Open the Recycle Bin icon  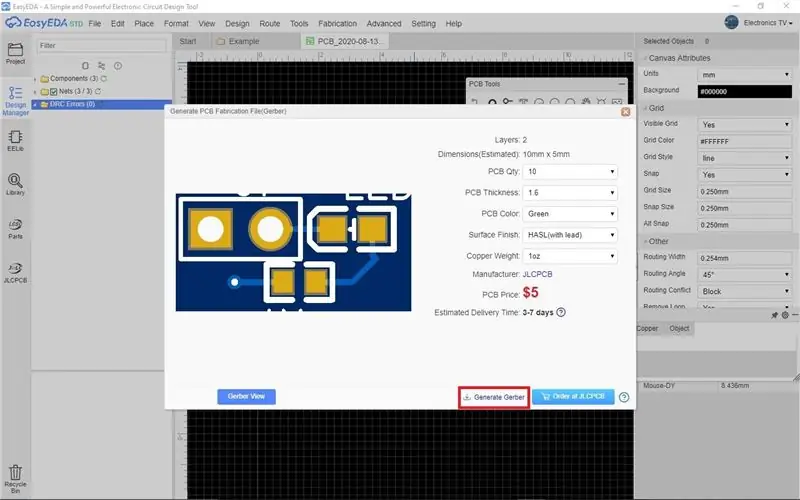[15, 479]
